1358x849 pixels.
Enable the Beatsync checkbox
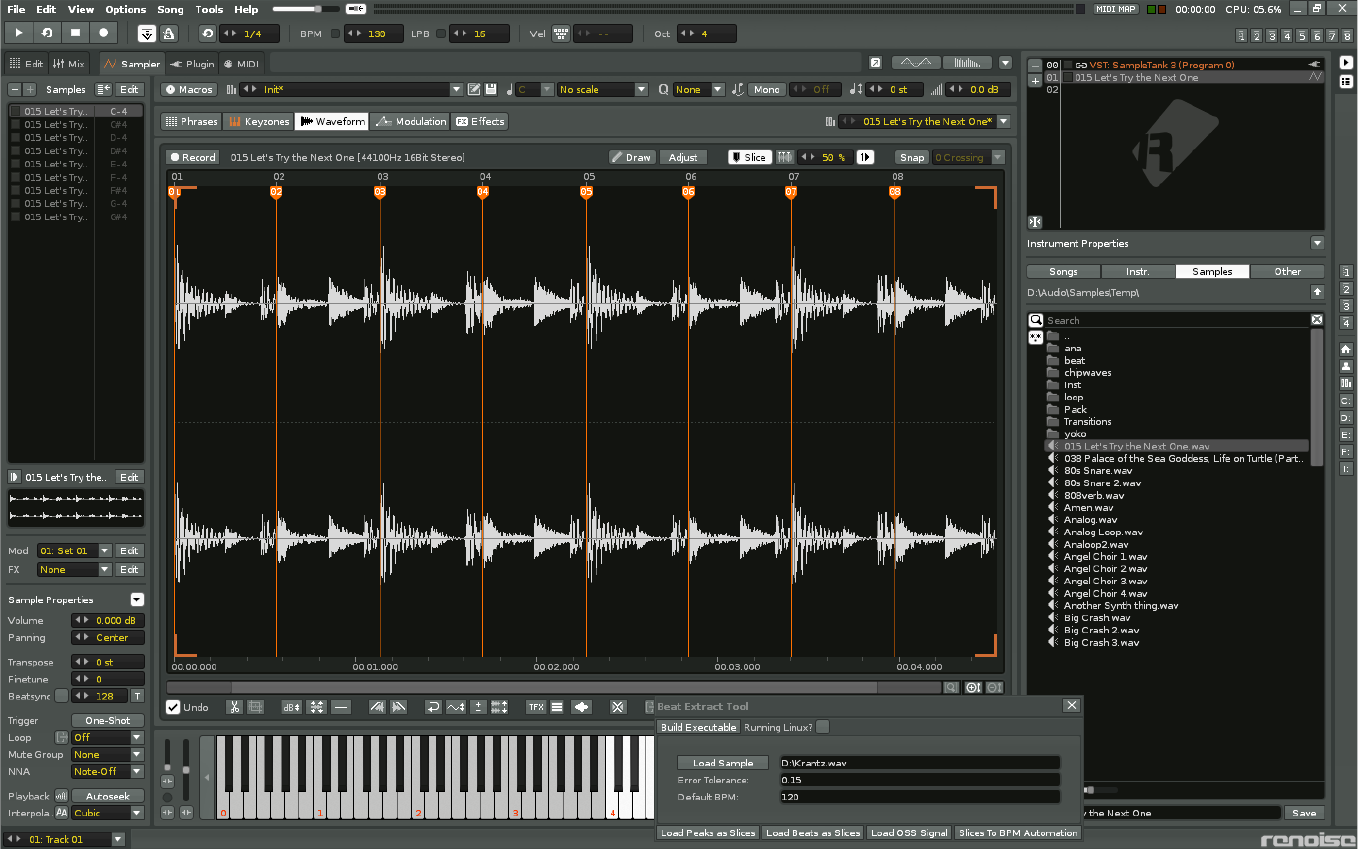click(62, 696)
